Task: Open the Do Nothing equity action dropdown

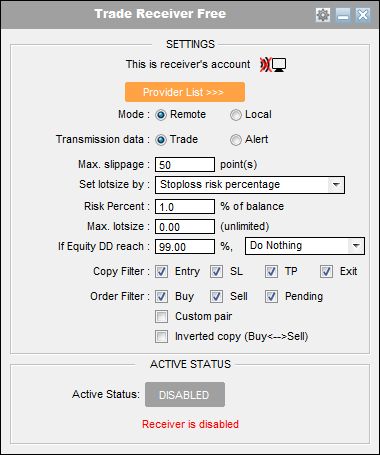Action: point(305,246)
